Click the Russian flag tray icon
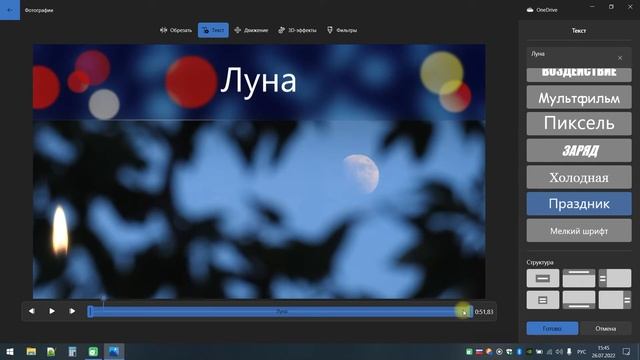The height and width of the screenshot is (360, 640). click(479, 351)
